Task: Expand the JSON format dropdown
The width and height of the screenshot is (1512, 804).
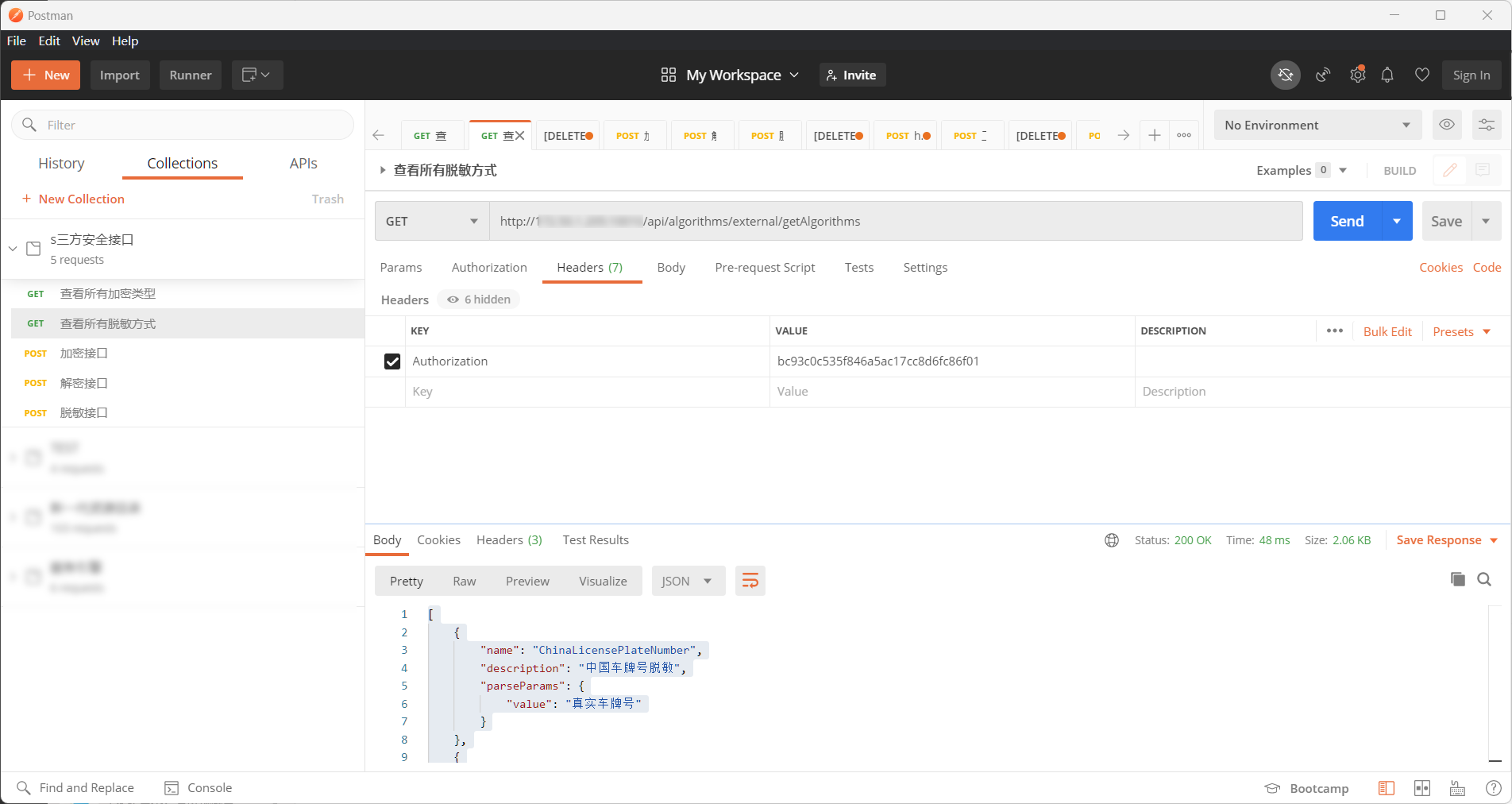Action: point(687,582)
